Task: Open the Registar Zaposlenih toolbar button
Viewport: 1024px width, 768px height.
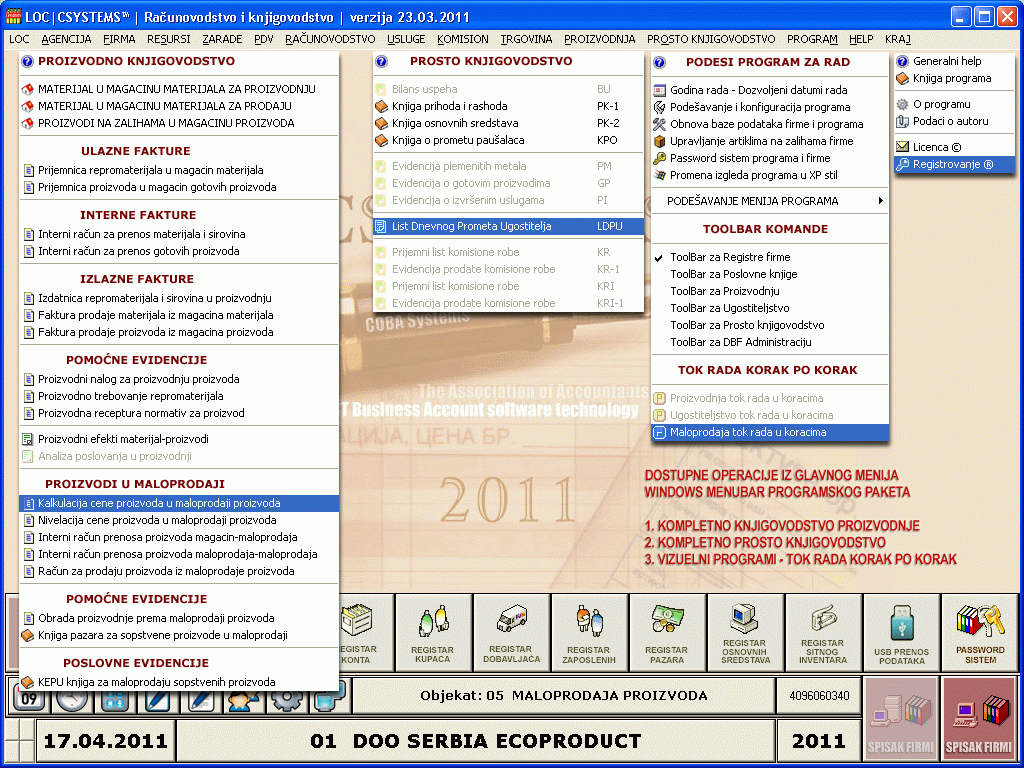Action: tap(589, 633)
